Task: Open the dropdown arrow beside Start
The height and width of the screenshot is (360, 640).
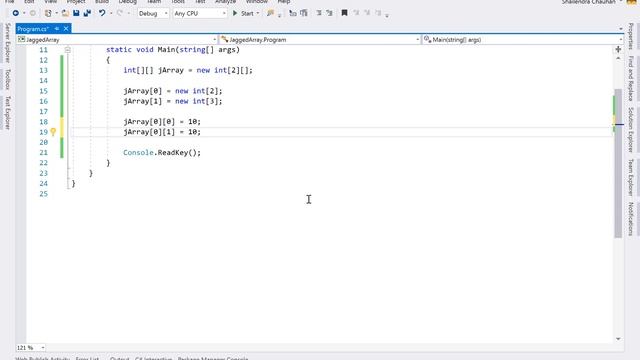Action: (x=258, y=13)
